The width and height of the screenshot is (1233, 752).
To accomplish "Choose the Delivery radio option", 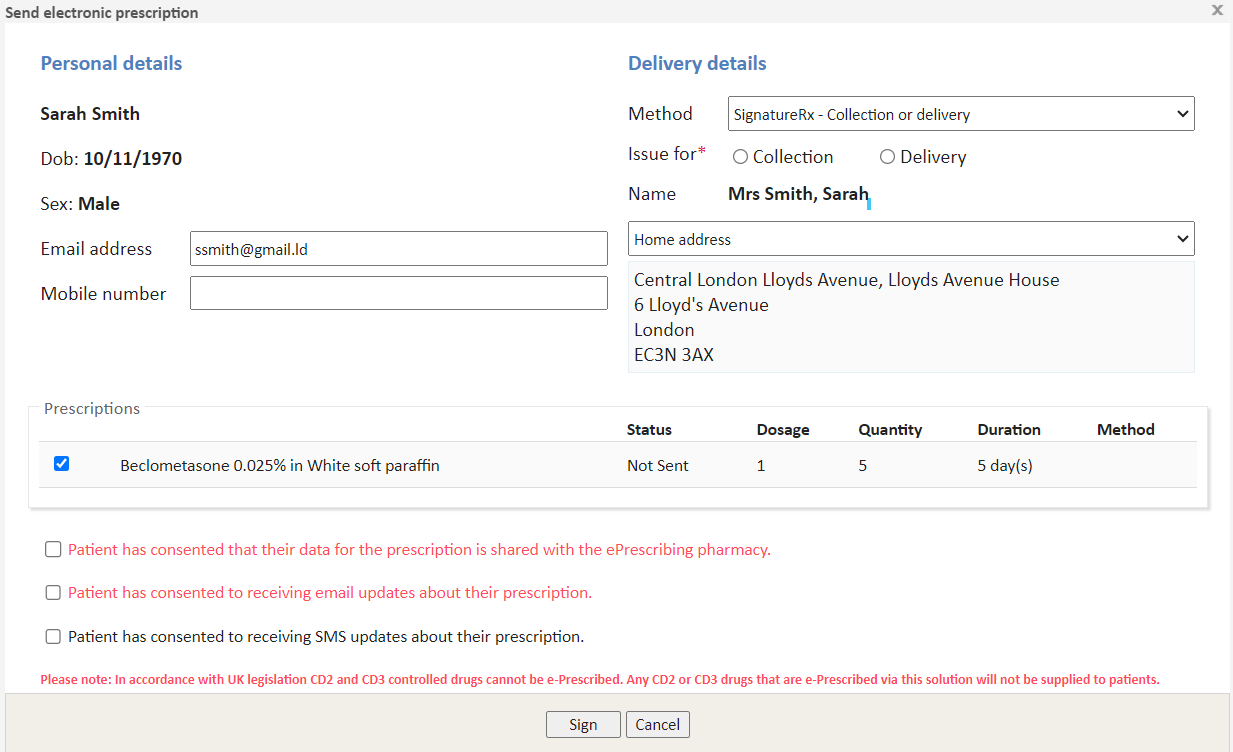I will coord(887,157).
